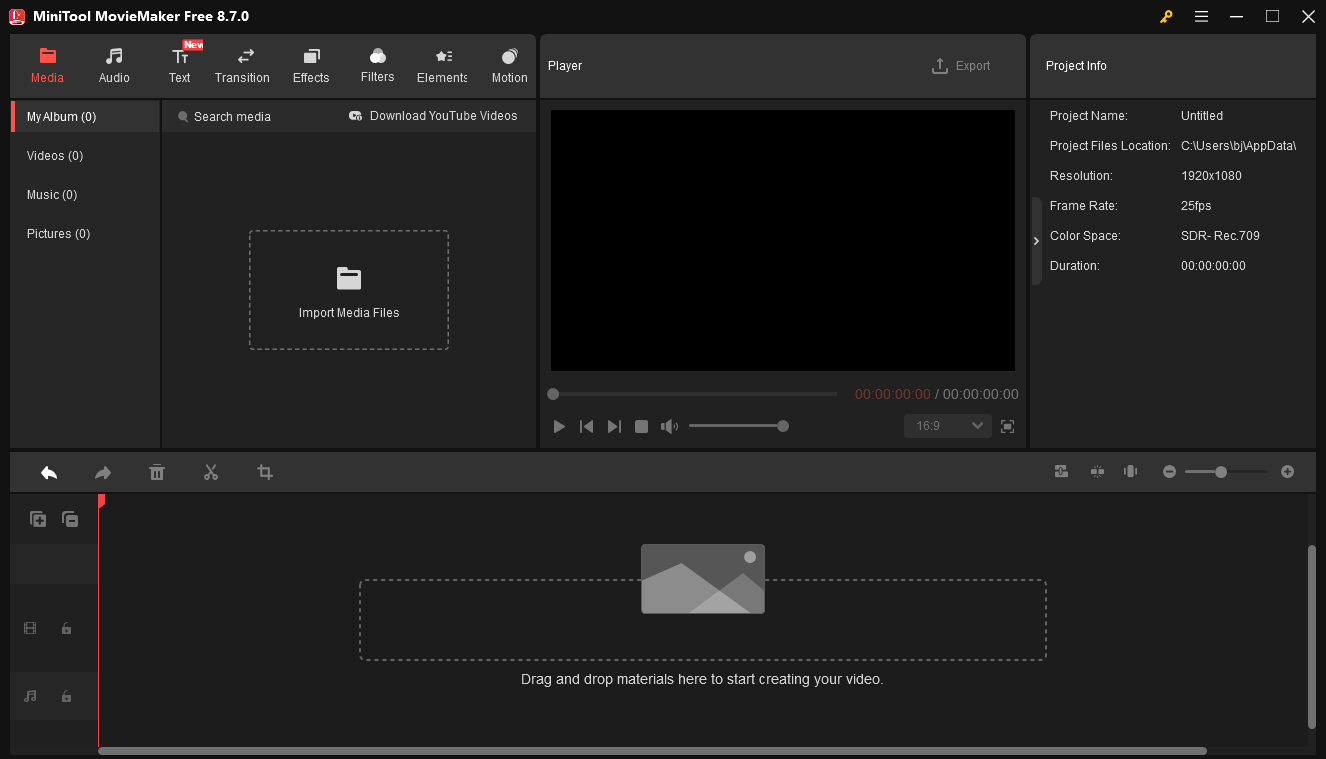Switch to the Audio tab
The image size is (1326, 759).
[x=114, y=66]
